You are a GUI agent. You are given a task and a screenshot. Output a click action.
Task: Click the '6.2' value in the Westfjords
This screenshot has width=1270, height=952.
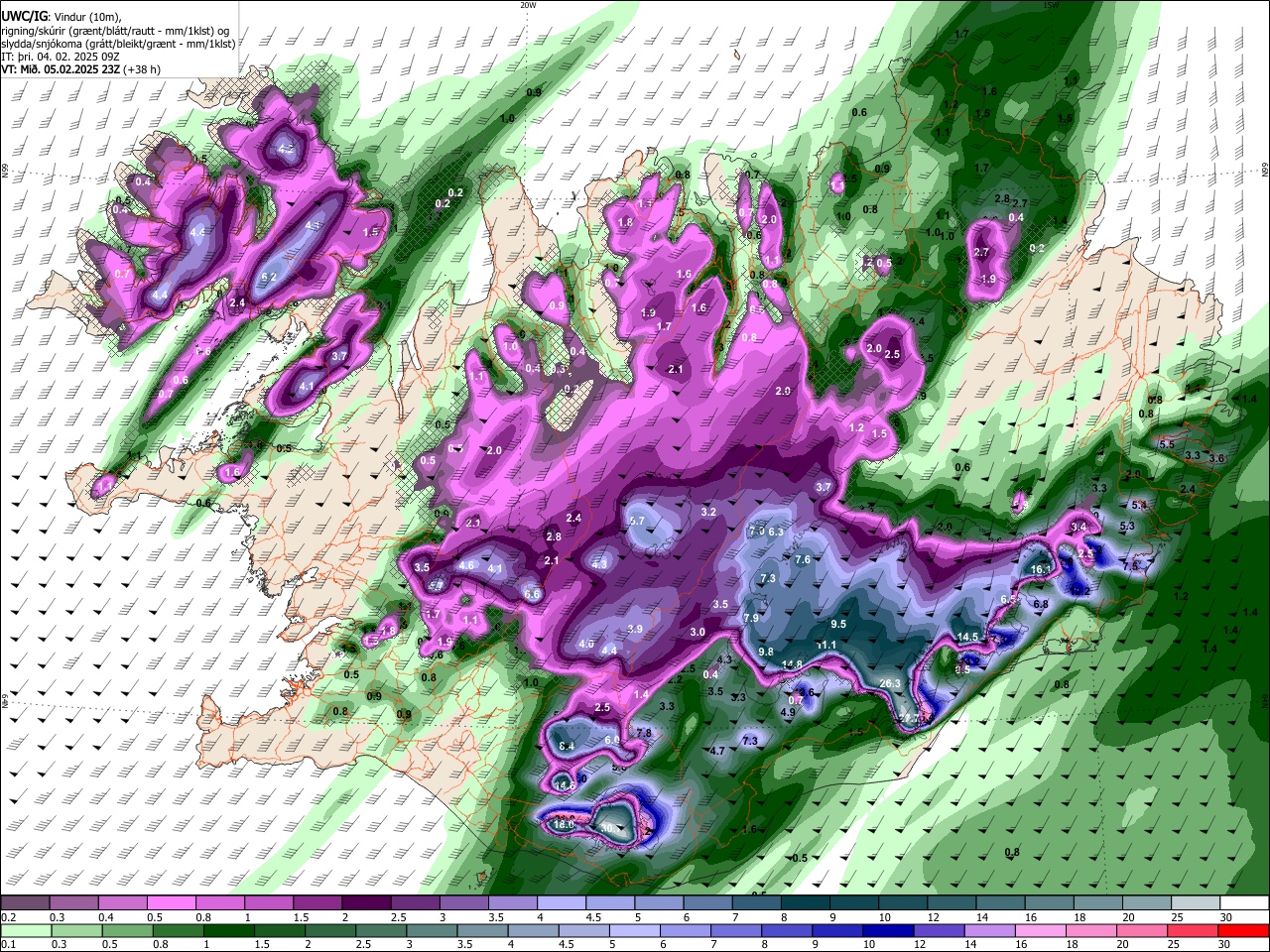268,278
